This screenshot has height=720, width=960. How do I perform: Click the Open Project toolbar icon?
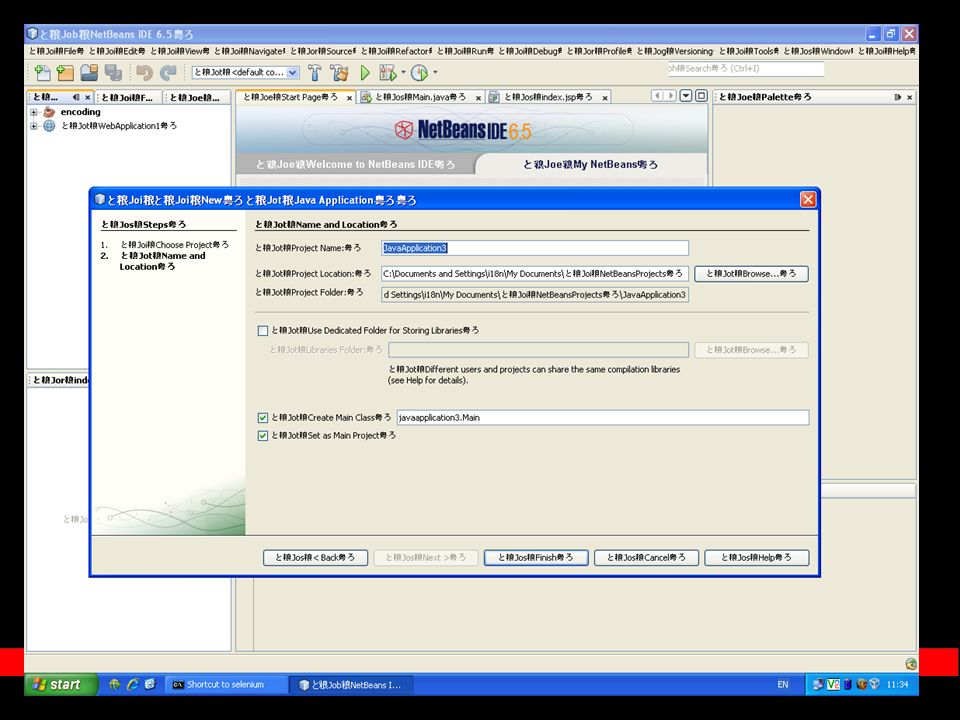coord(89,73)
